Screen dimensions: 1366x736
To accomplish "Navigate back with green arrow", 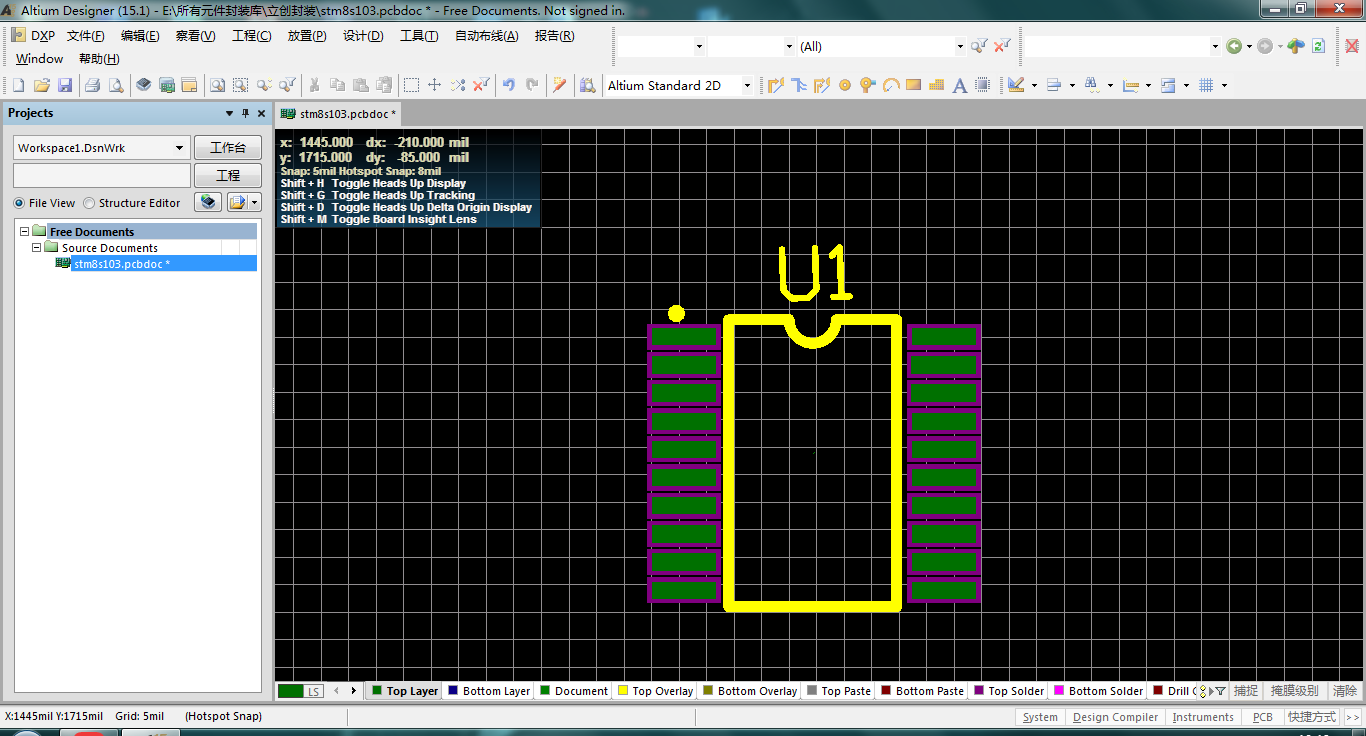I will coord(1234,46).
